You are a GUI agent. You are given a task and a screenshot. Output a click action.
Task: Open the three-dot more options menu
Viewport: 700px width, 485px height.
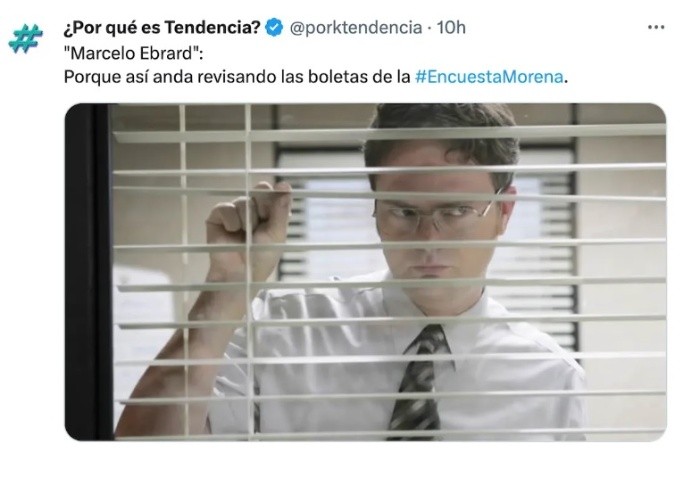[656, 28]
